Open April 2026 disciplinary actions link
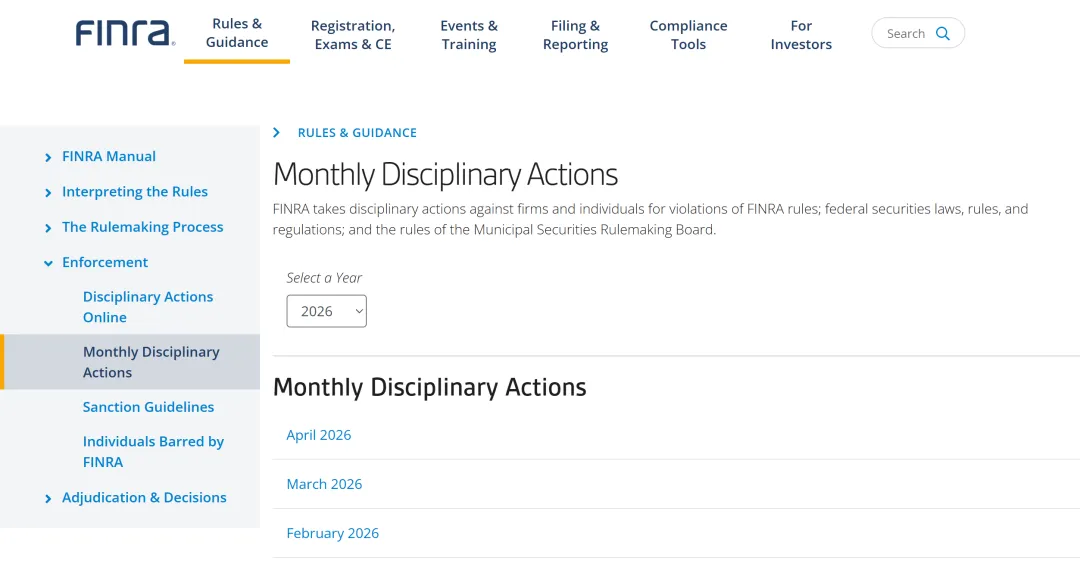This screenshot has width=1080, height=573. [x=319, y=435]
